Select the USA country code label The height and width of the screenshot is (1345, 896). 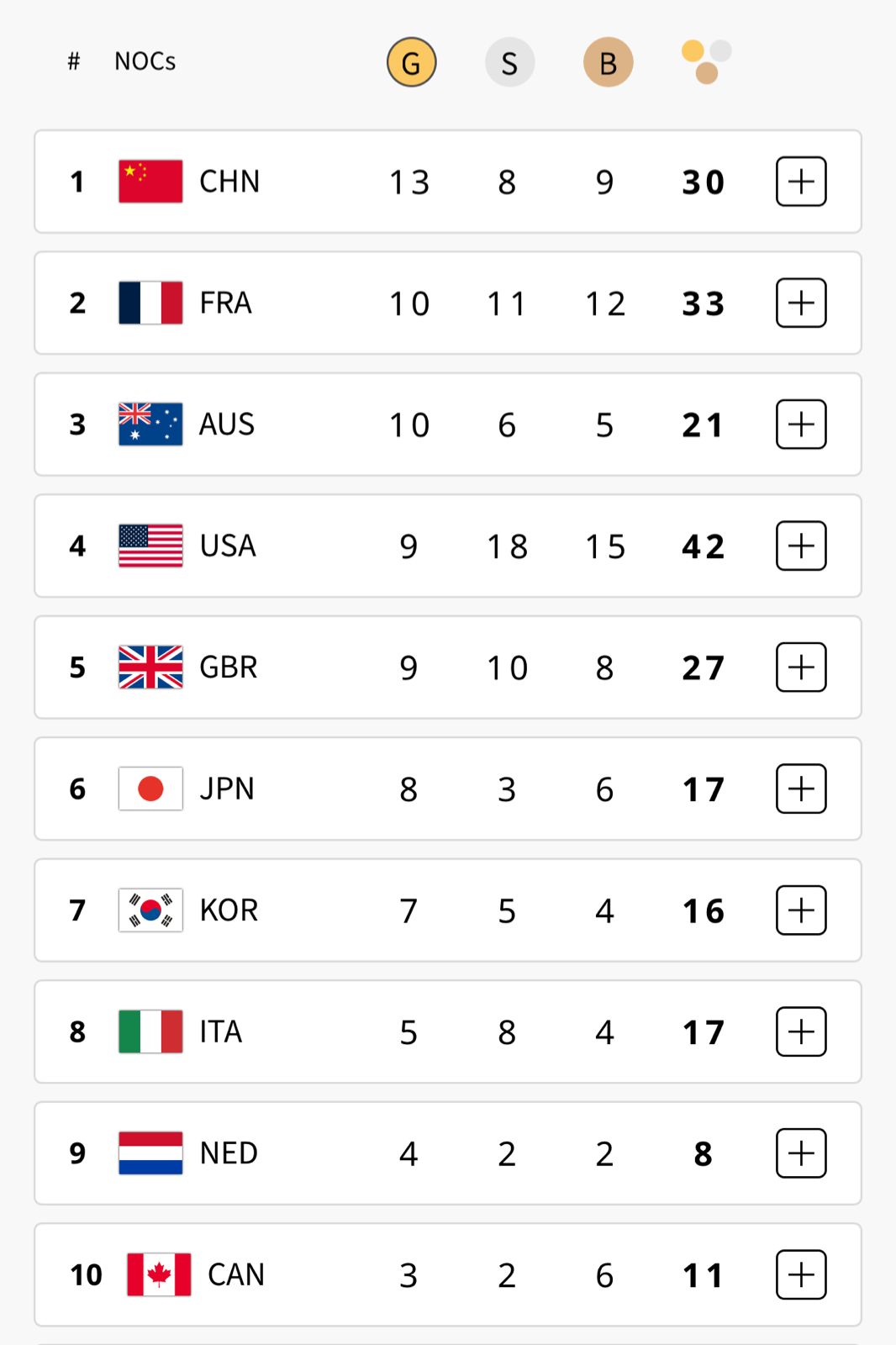click(228, 546)
